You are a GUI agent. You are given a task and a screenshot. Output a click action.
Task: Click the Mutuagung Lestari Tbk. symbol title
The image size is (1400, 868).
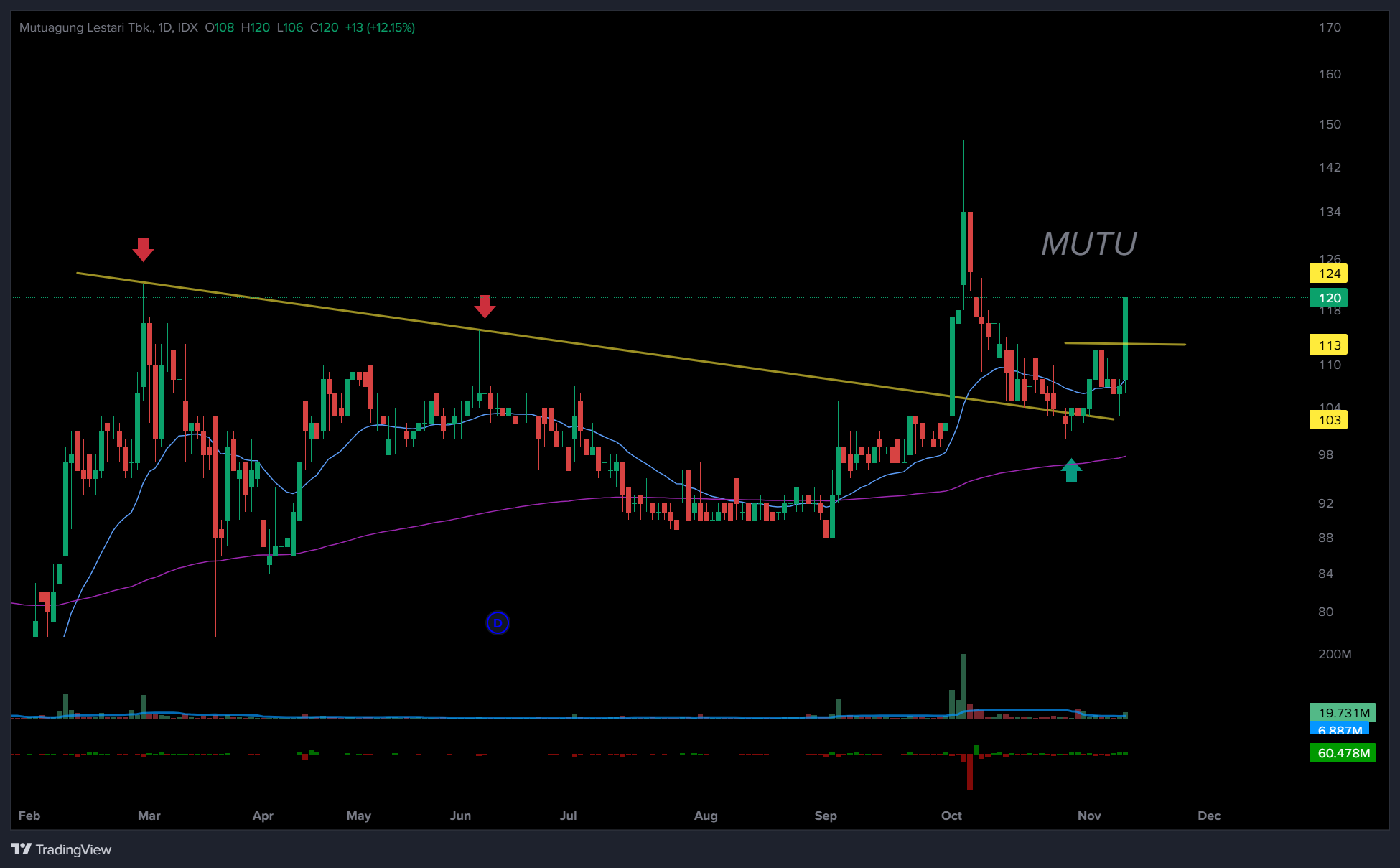tap(86, 27)
